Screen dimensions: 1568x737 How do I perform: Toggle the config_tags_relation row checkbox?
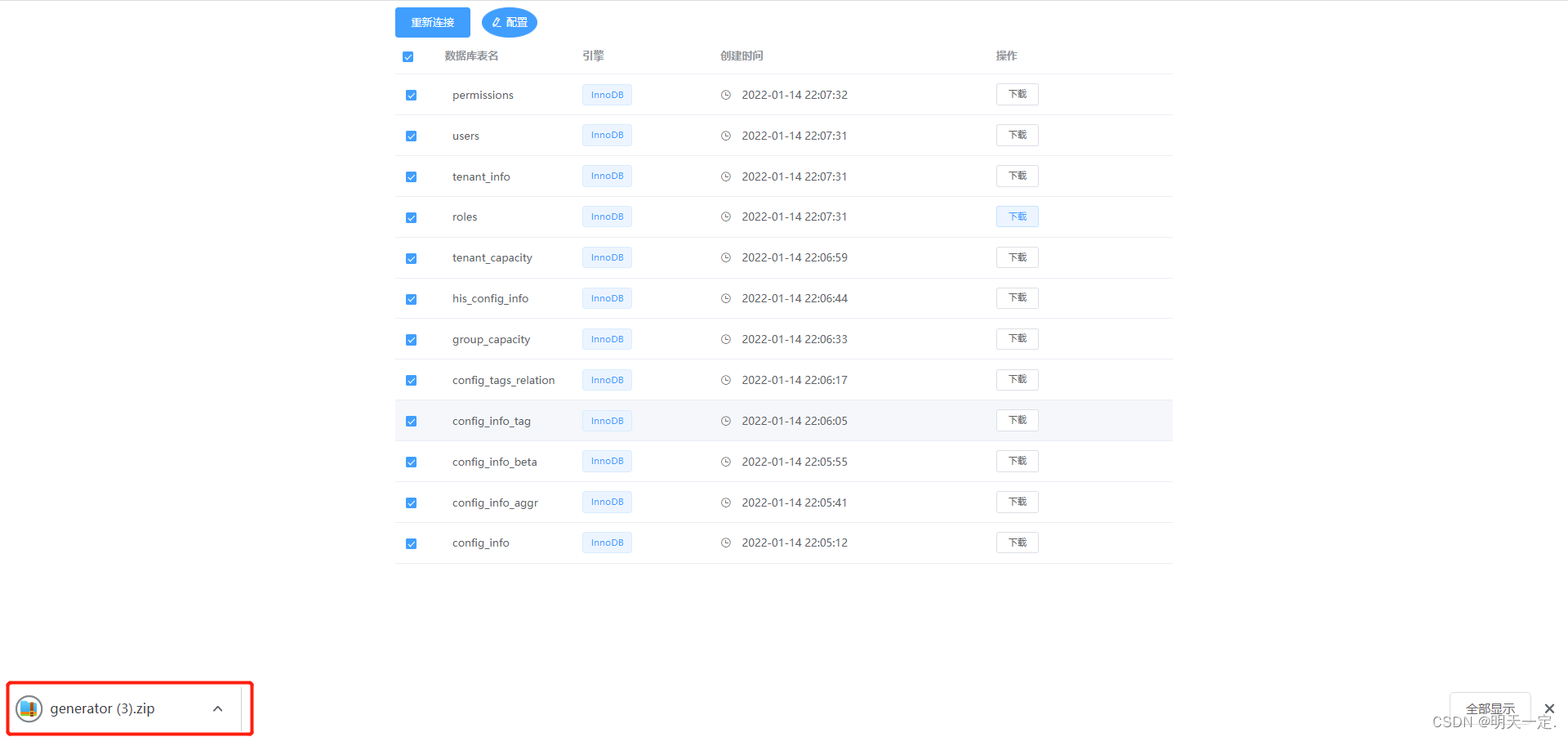[412, 381]
